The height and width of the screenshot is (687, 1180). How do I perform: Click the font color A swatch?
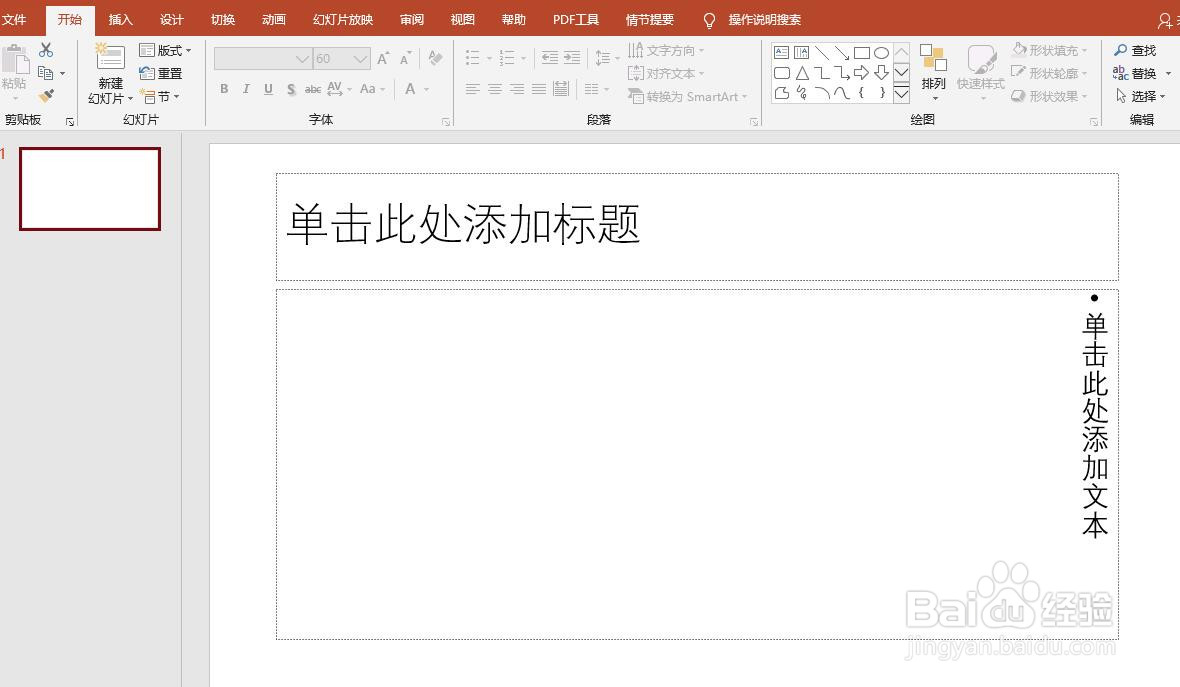tap(410, 89)
